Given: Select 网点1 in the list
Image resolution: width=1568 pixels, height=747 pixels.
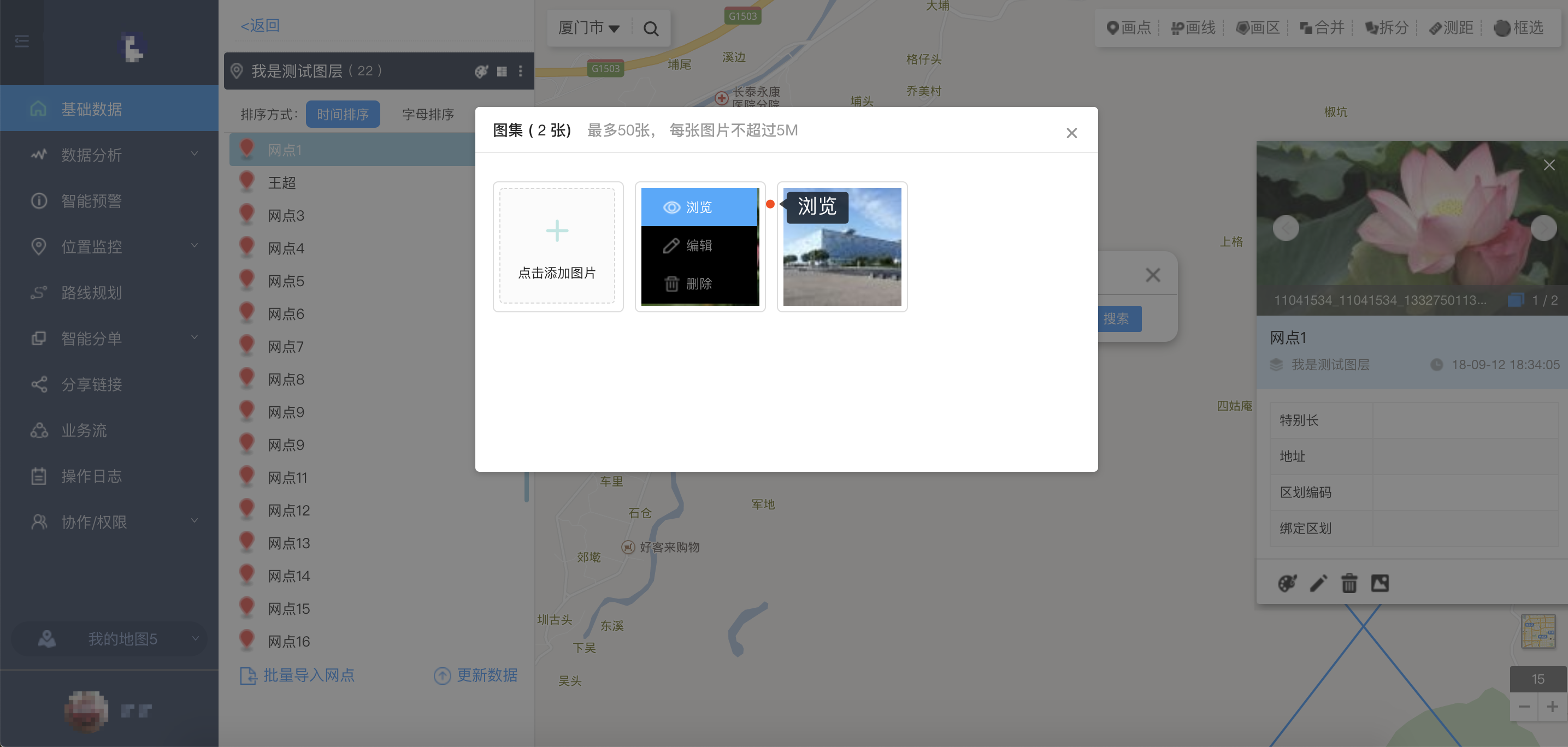Looking at the screenshot, I should pyautogui.click(x=352, y=150).
